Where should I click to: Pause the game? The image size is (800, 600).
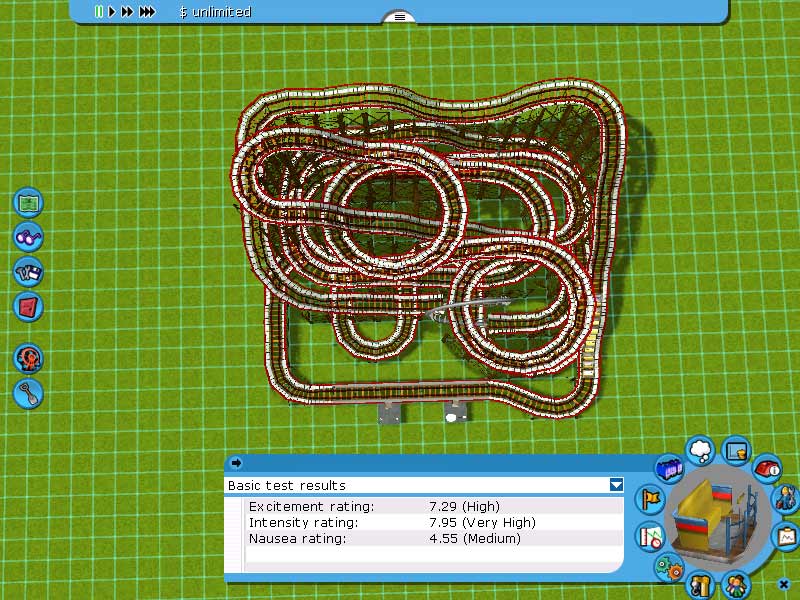[x=98, y=11]
